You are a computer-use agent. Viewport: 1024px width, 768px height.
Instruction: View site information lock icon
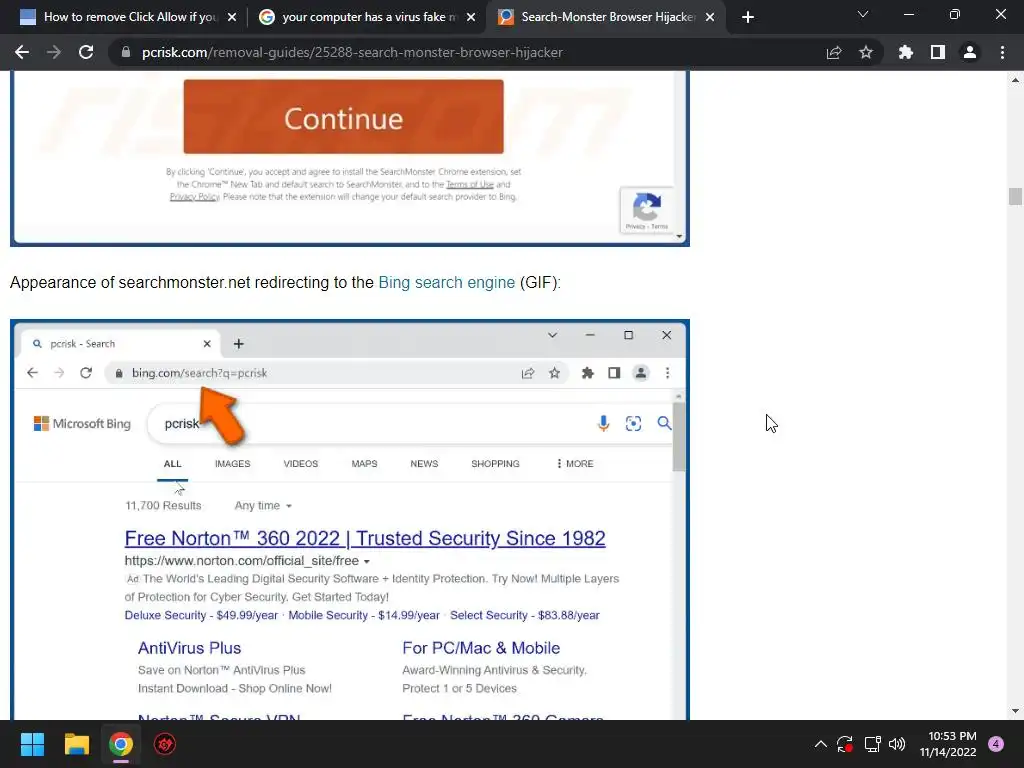tap(126, 52)
